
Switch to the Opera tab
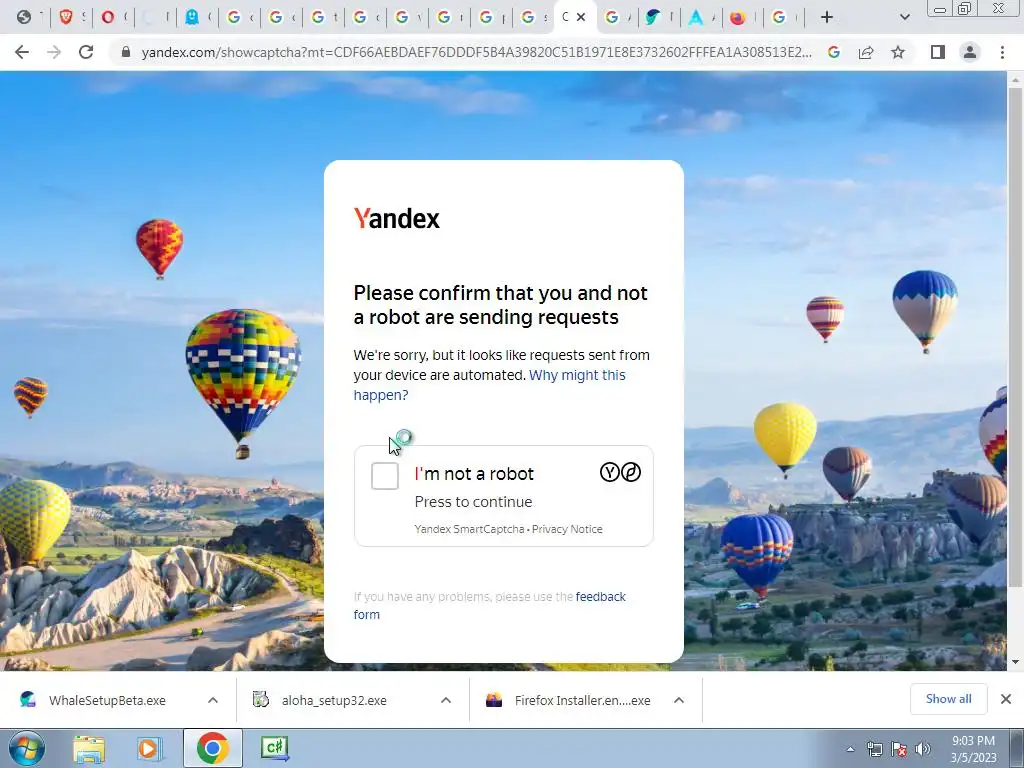pyautogui.click(x=107, y=18)
